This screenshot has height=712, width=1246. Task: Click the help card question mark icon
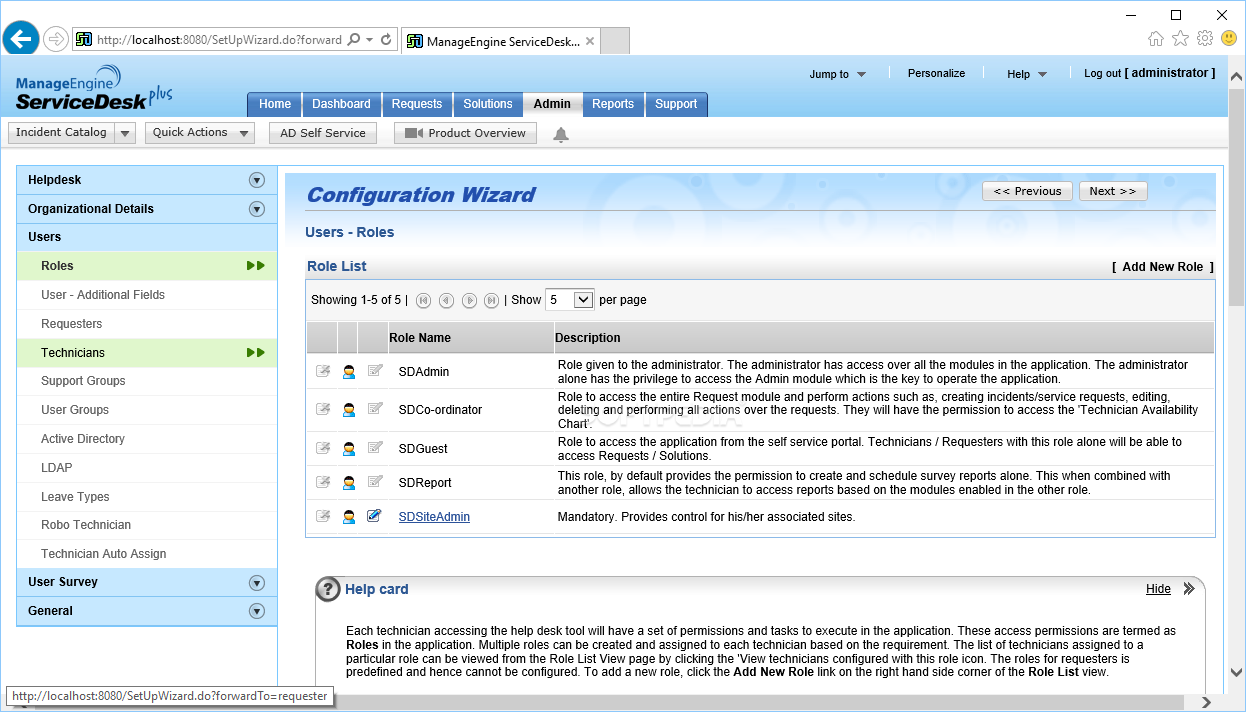[328, 590]
